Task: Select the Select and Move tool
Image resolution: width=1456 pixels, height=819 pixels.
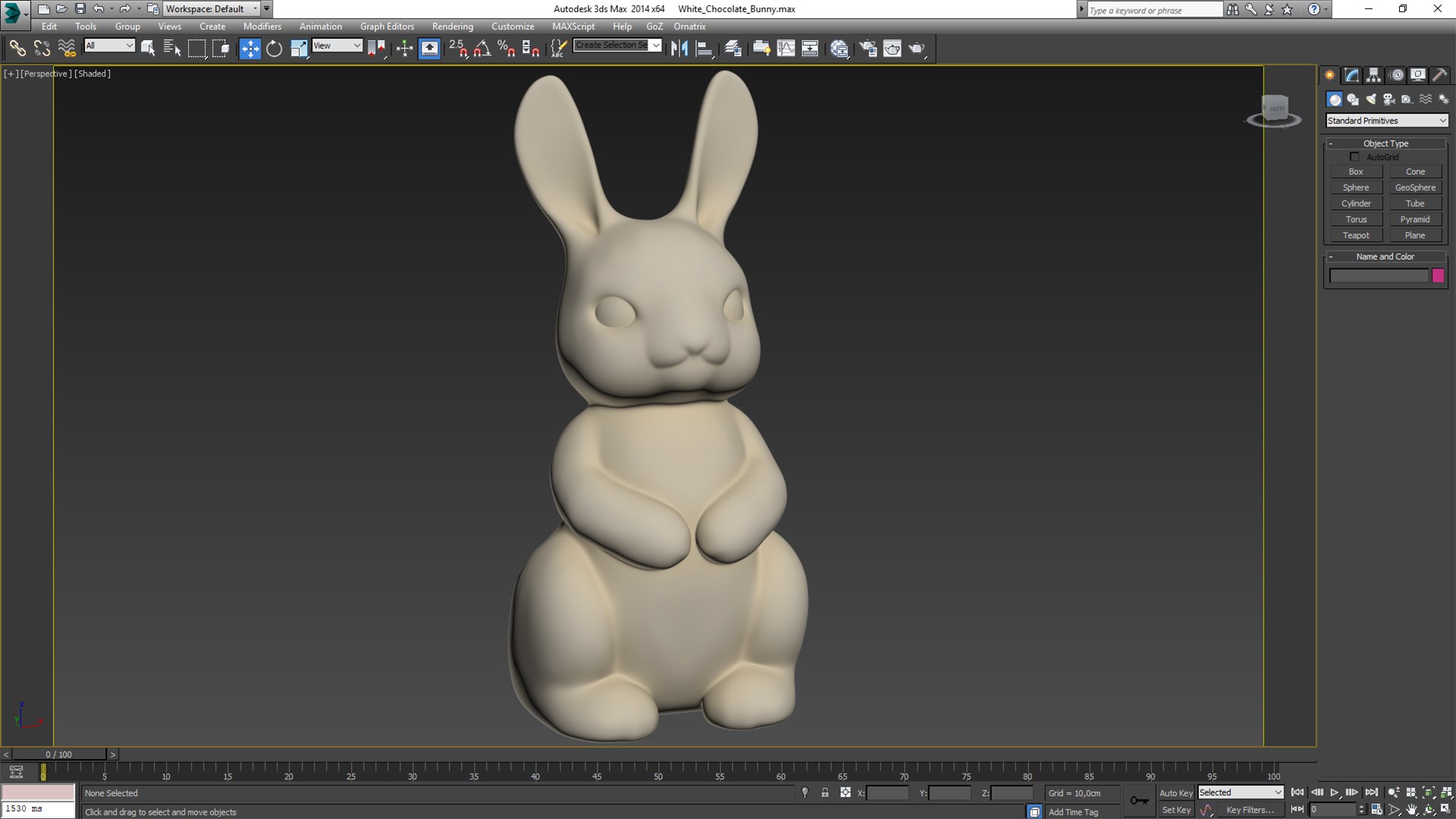Action: click(249, 49)
